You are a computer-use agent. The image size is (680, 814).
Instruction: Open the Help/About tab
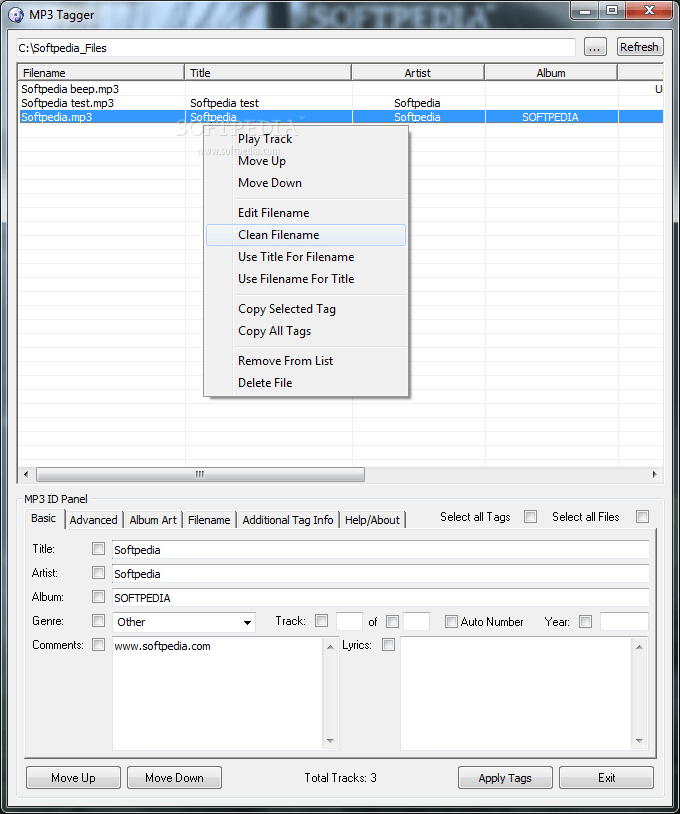372,520
